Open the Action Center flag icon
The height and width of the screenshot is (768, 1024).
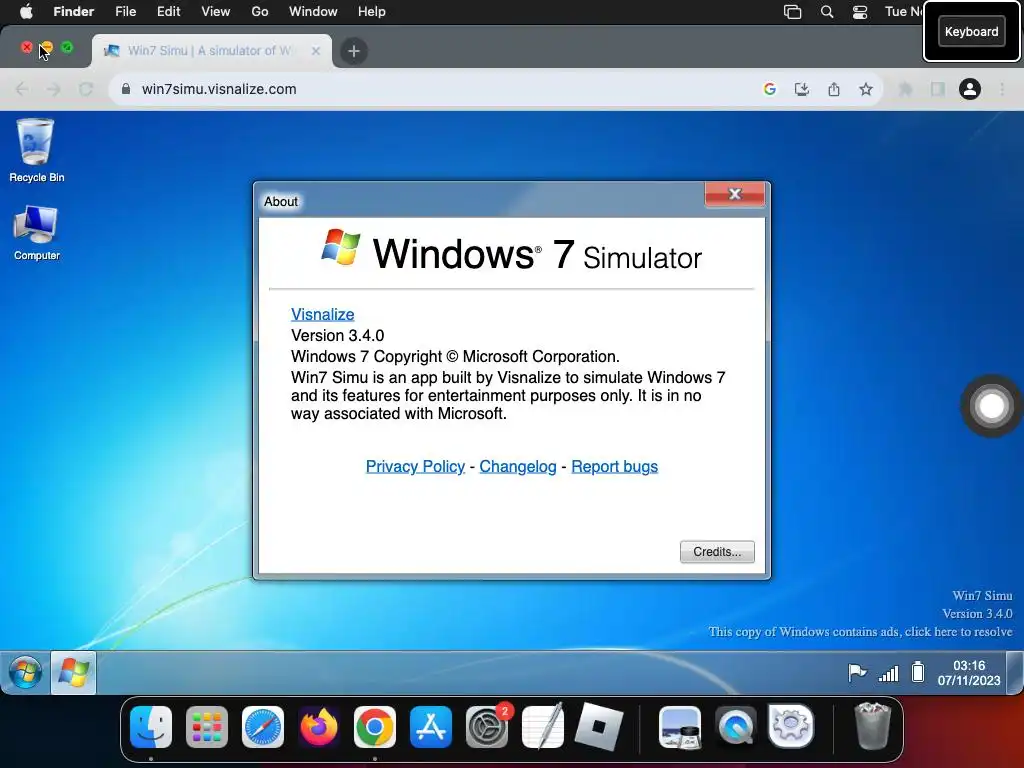tap(856, 673)
